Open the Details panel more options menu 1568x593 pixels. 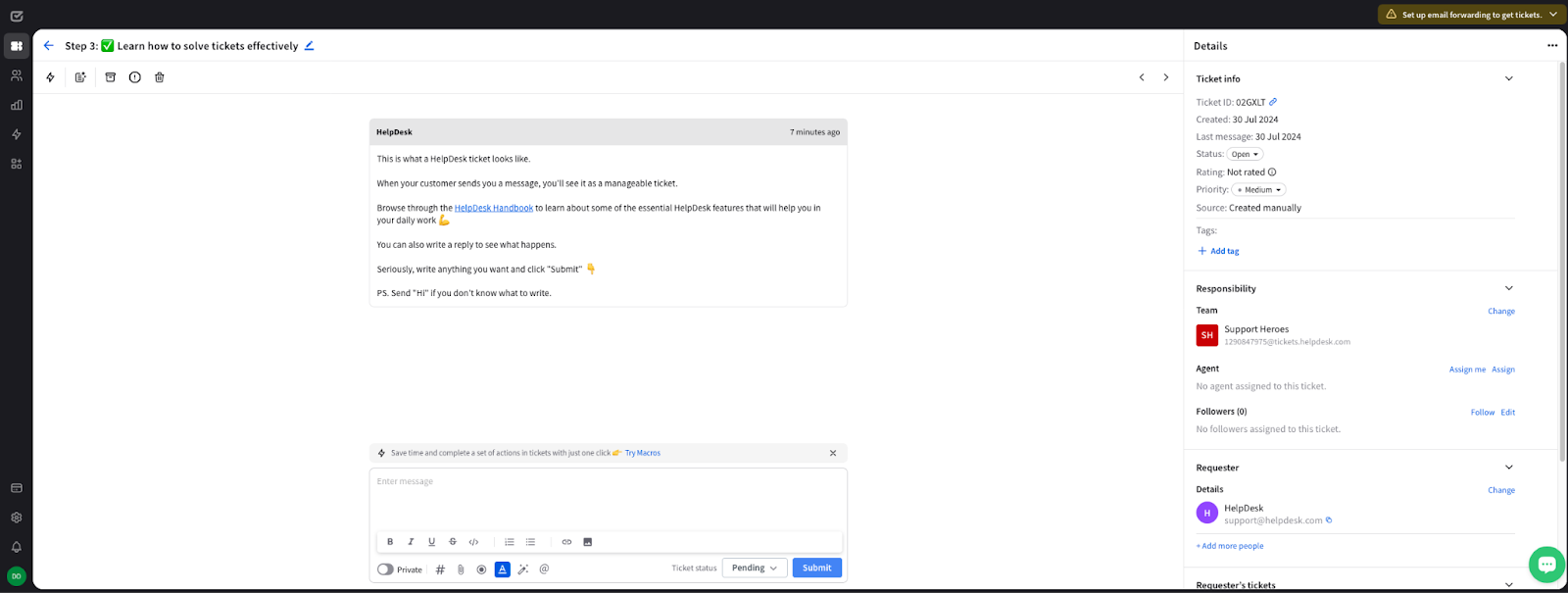coord(1552,46)
